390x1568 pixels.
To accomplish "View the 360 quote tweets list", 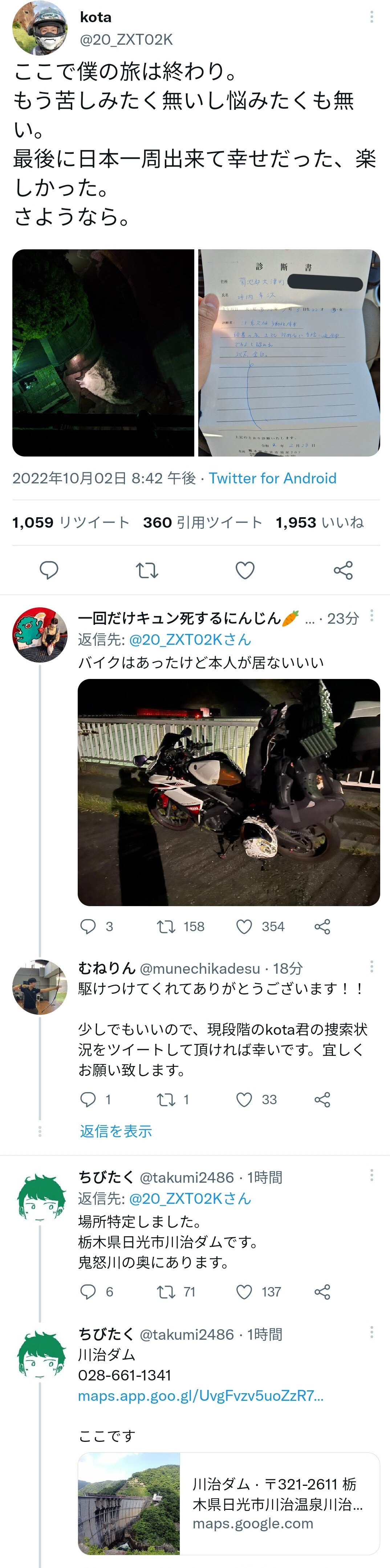I will point(203,522).
